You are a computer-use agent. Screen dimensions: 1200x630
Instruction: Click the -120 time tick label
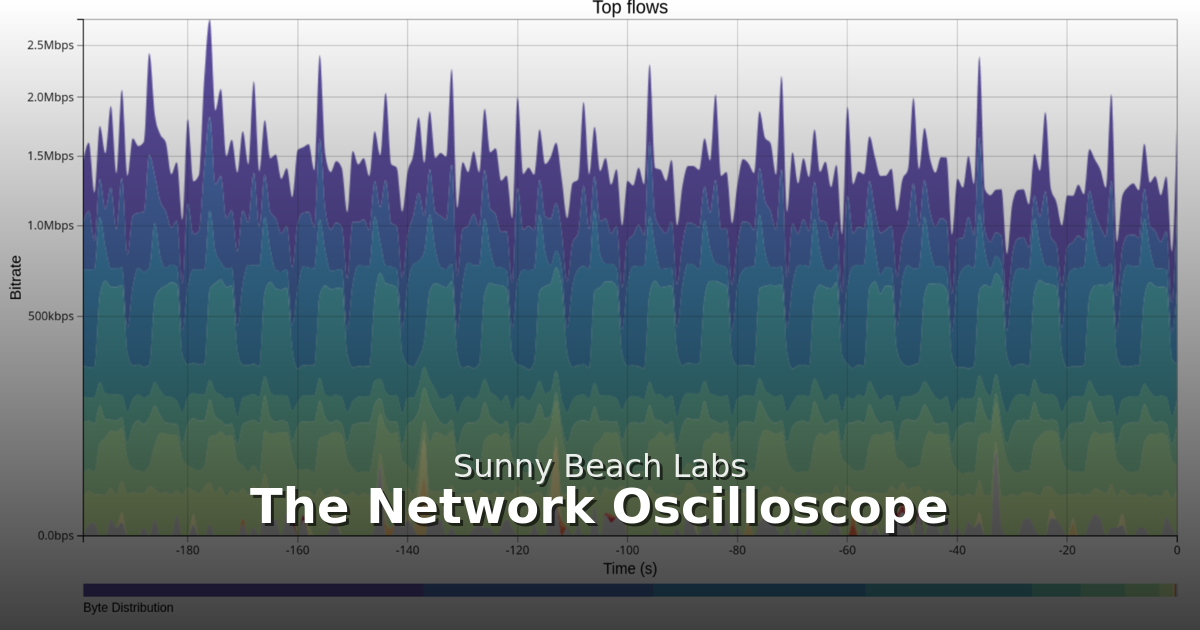pos(517,550)
